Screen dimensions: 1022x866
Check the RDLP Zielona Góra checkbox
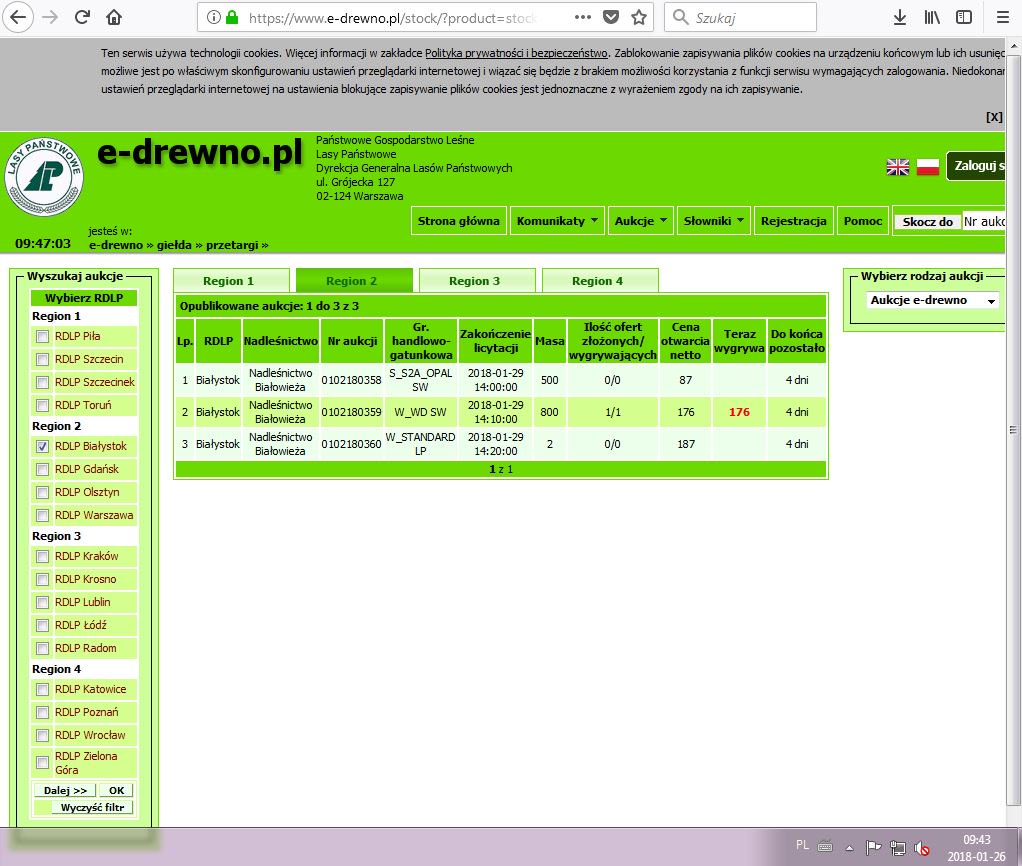pos(42,762)
